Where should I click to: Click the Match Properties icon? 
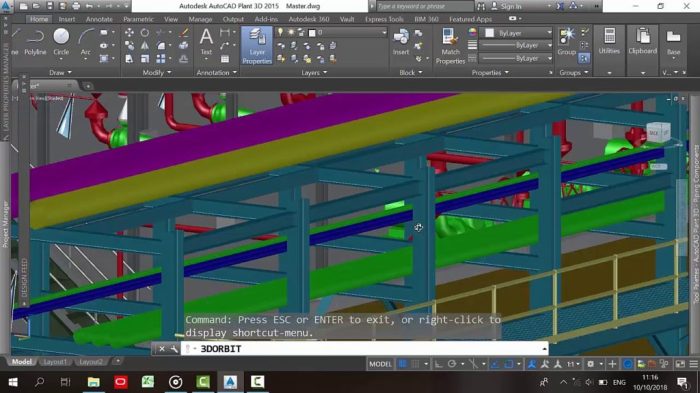pos(450,46)
